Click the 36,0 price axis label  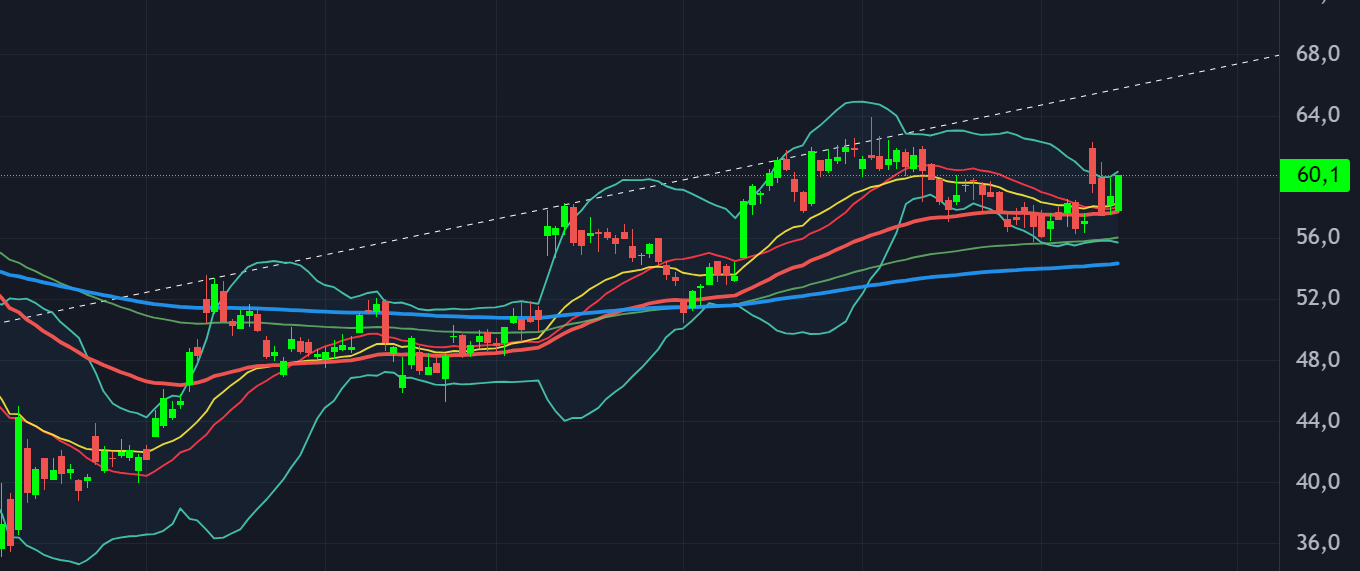[1317, 543]
